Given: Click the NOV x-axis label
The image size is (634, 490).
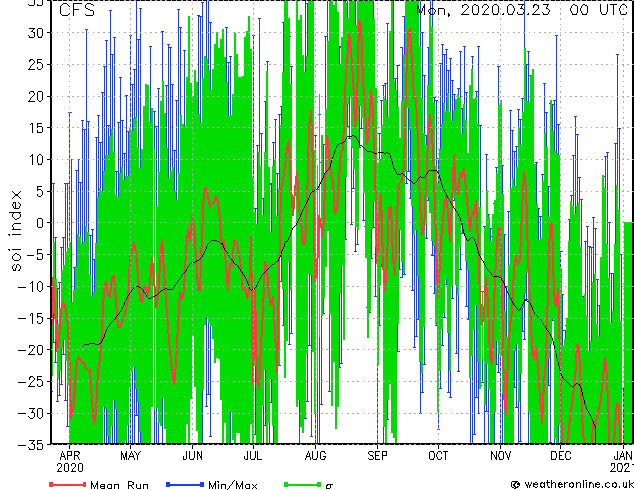Looking at the screenshot, I should tap(501, 456).
